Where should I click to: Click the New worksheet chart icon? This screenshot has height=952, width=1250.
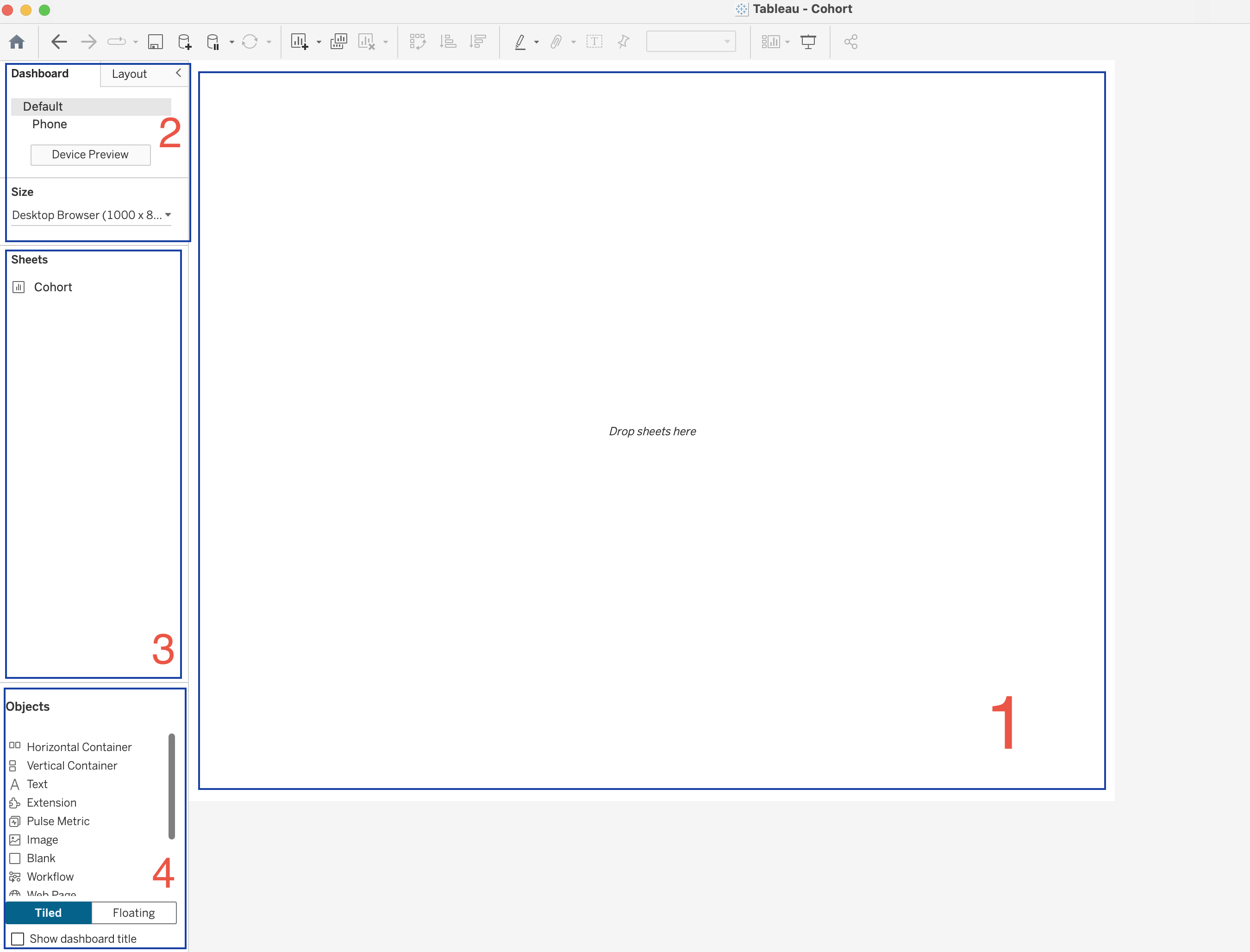point(299,42)
